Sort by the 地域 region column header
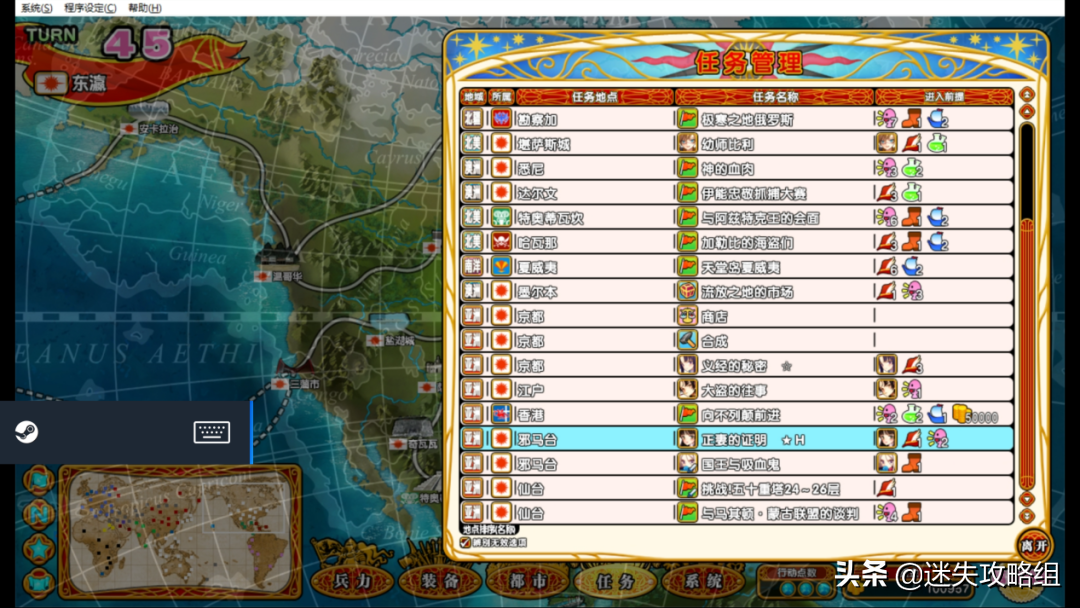 (x=474, y=97)
